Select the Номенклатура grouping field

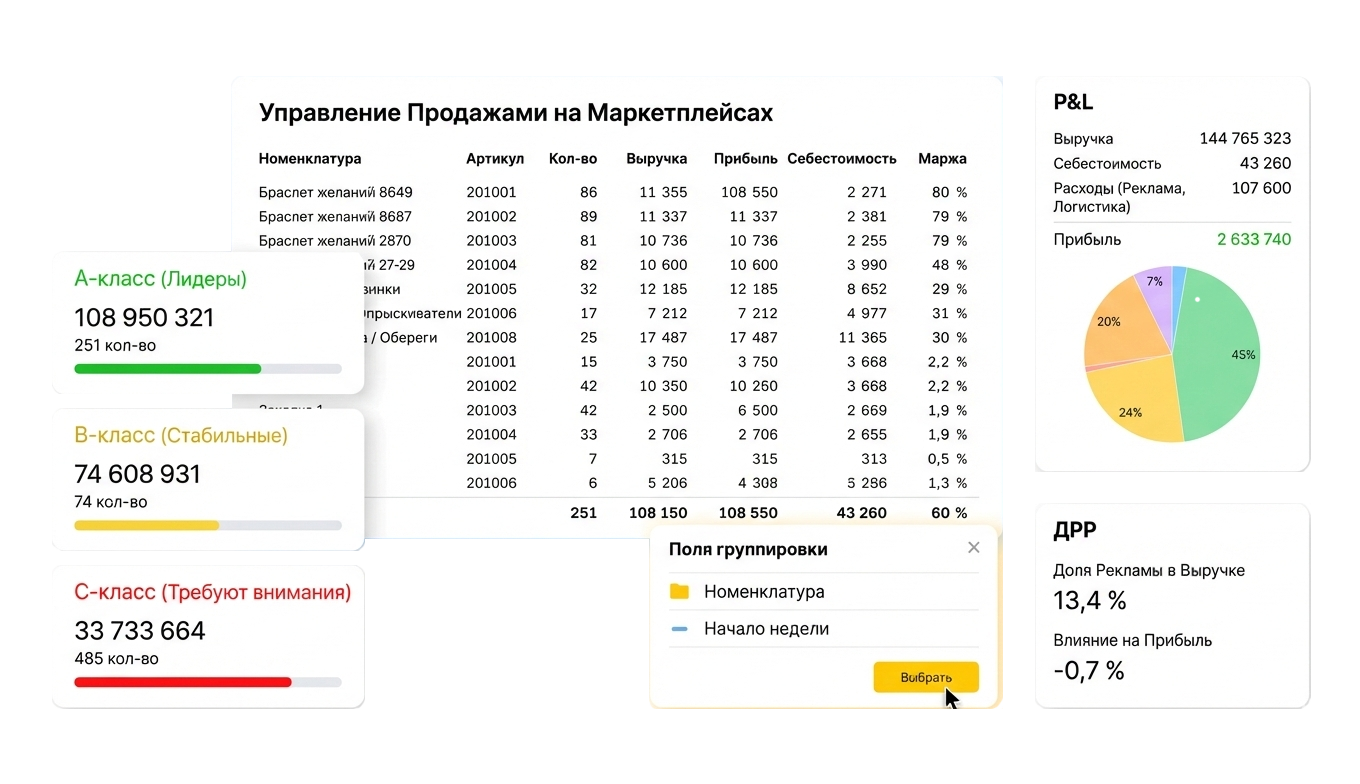(764, 592)
